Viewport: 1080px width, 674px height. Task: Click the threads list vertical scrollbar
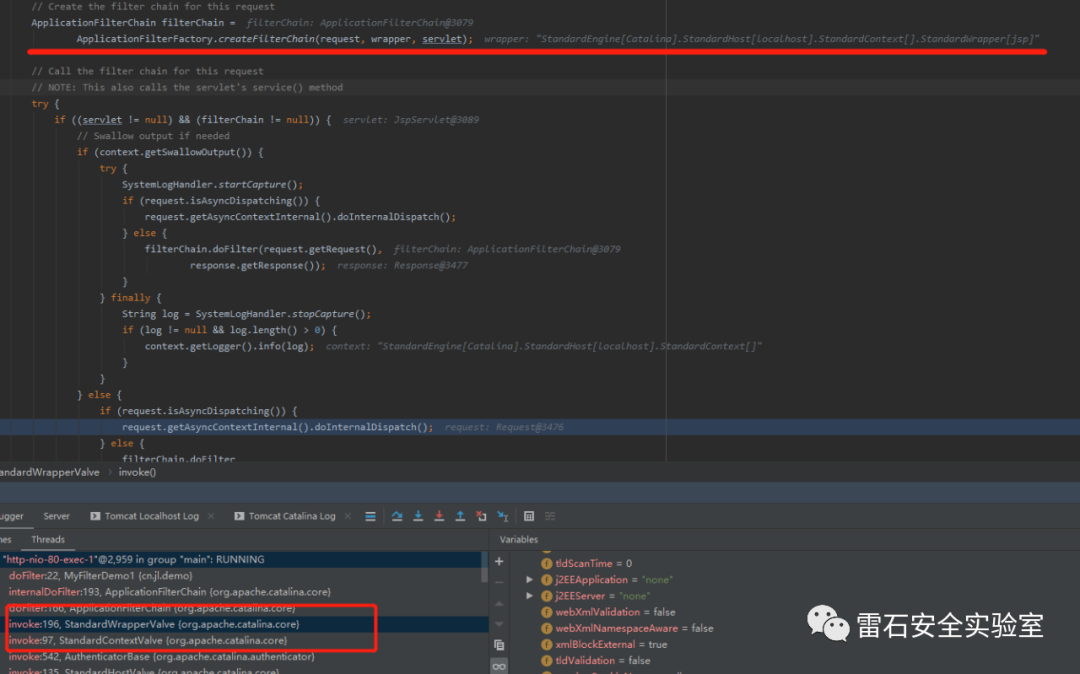click(x=485, y=567)
